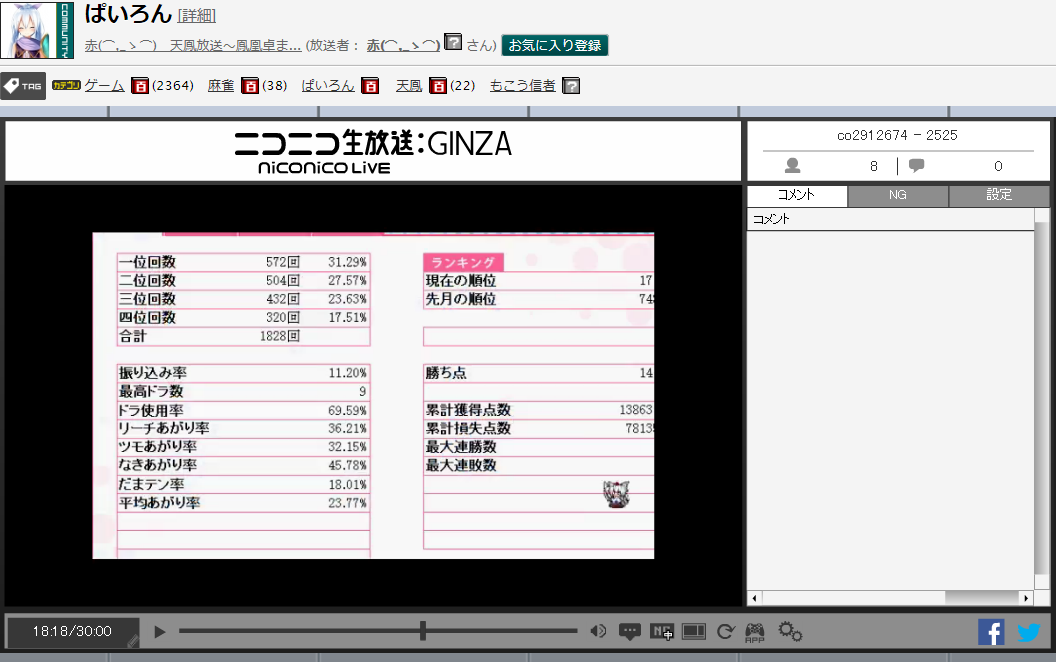This screenshot has height=662, width=1056.
Task: Open the player settings gears icon
Action: coord(790,631)
